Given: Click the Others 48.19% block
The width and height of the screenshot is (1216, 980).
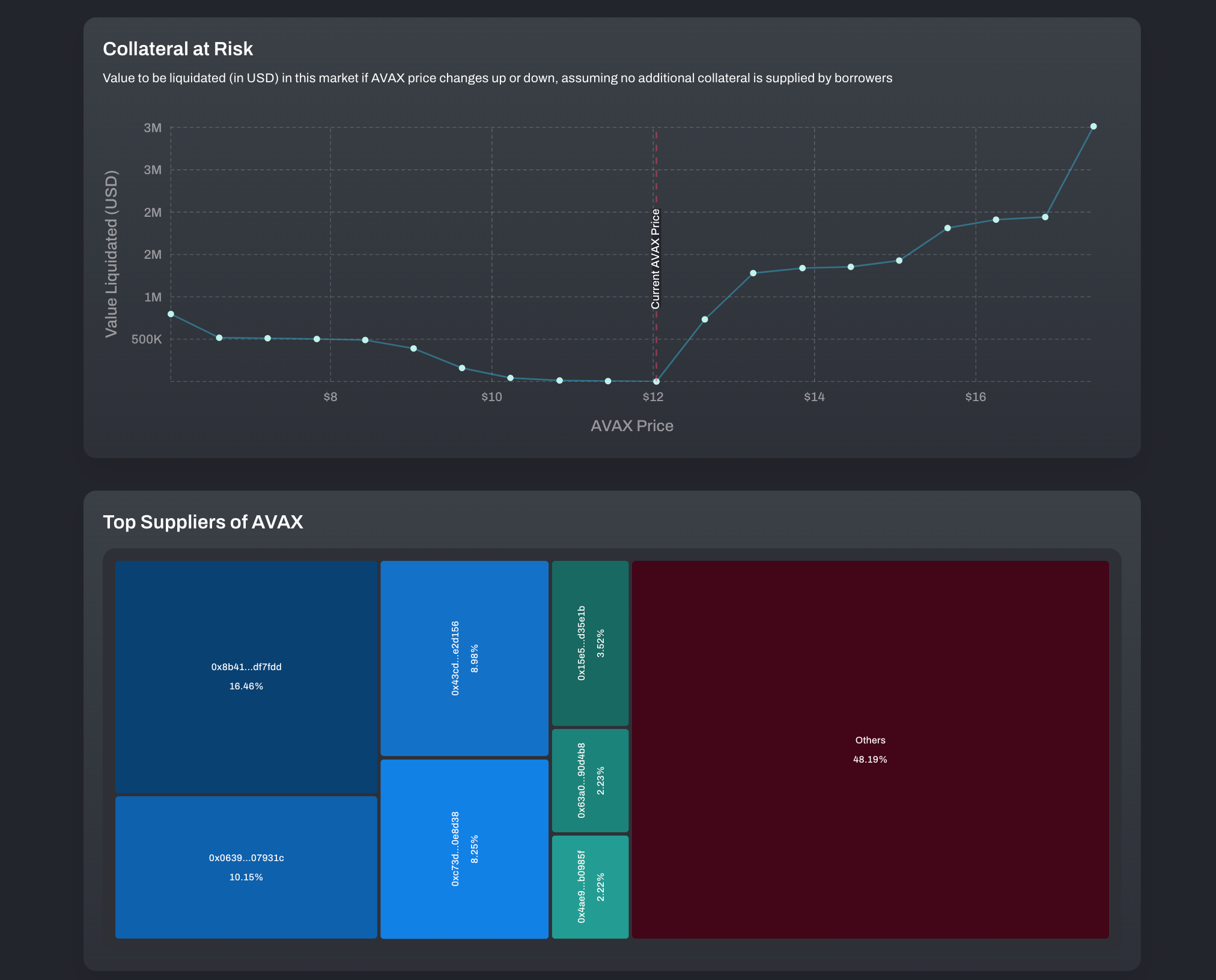Looking at the screenshot, I should pyautogui.click(x=870, y=749).
